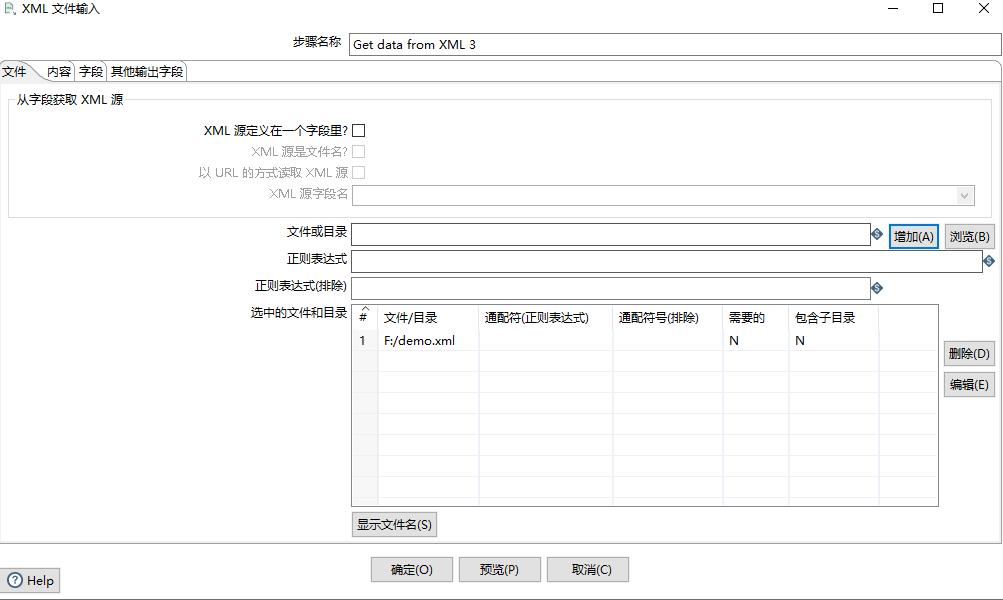Click the 增加(A) button
Viewport: 1003px width, 600px height.
click(x=912, y=235)
